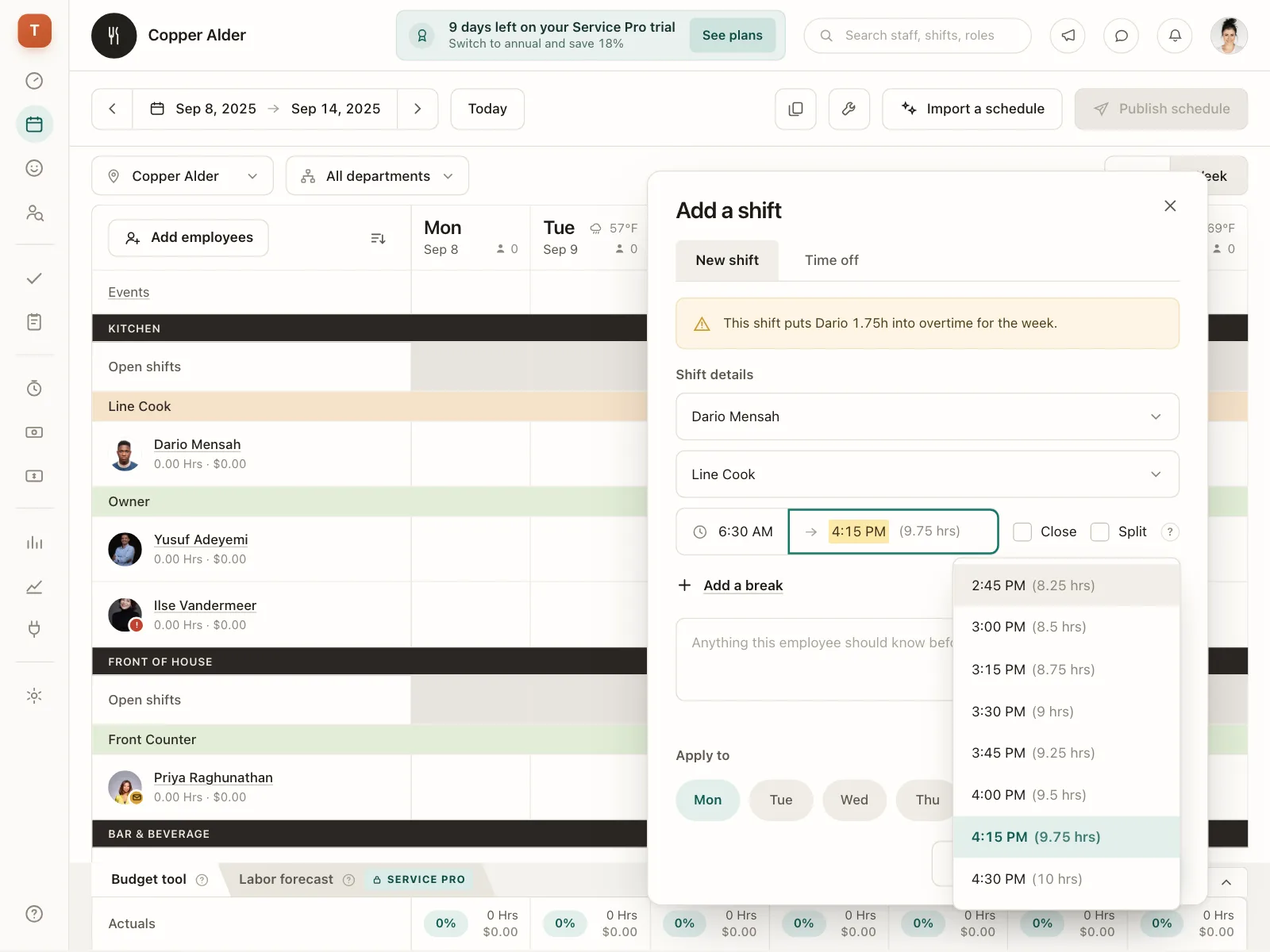Click the Split help question mark icon
This screenshot has height=952, width=1270.
1169,532
